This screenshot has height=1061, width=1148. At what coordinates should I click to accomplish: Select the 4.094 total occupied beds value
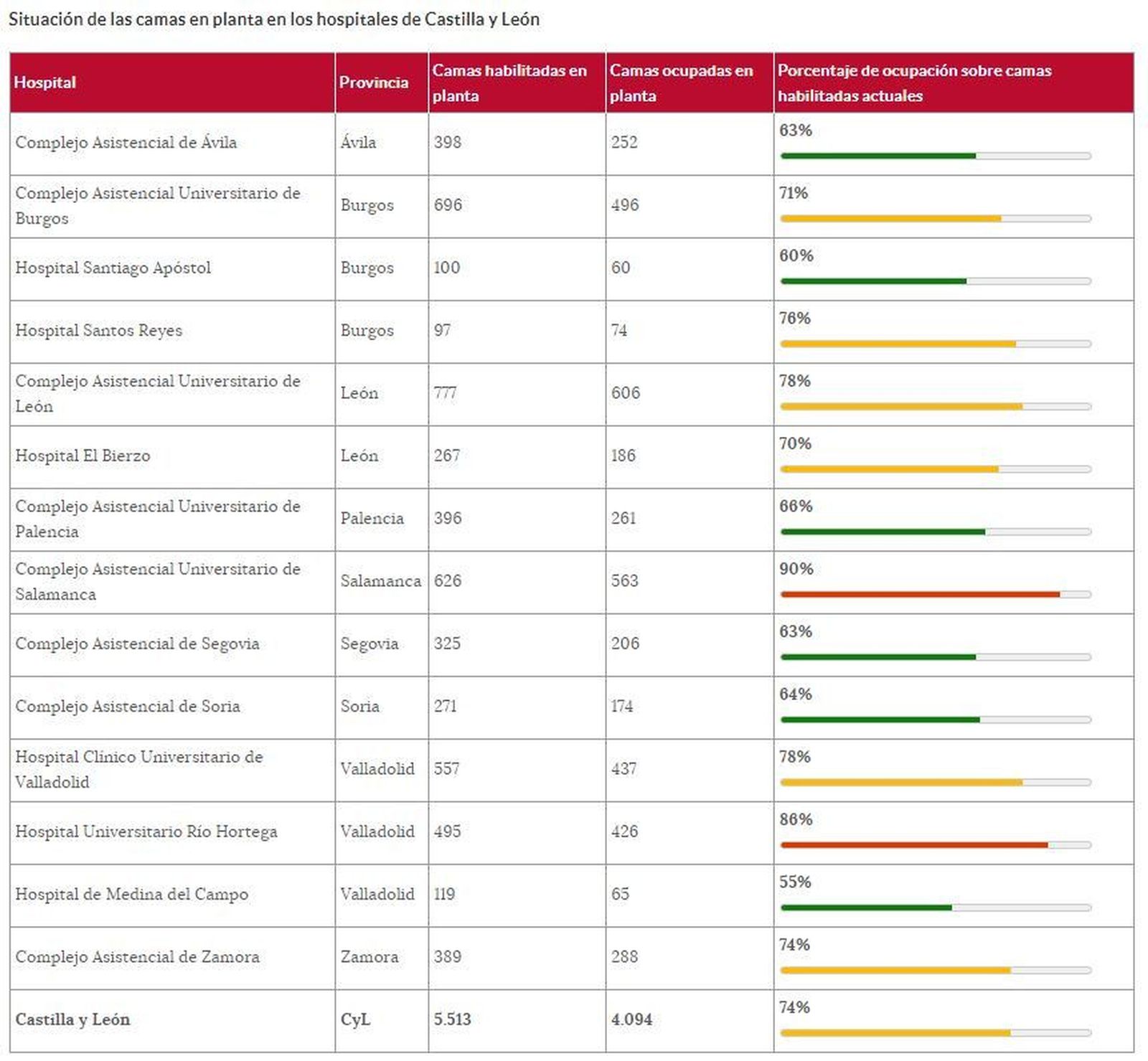tap(631, 1019)
